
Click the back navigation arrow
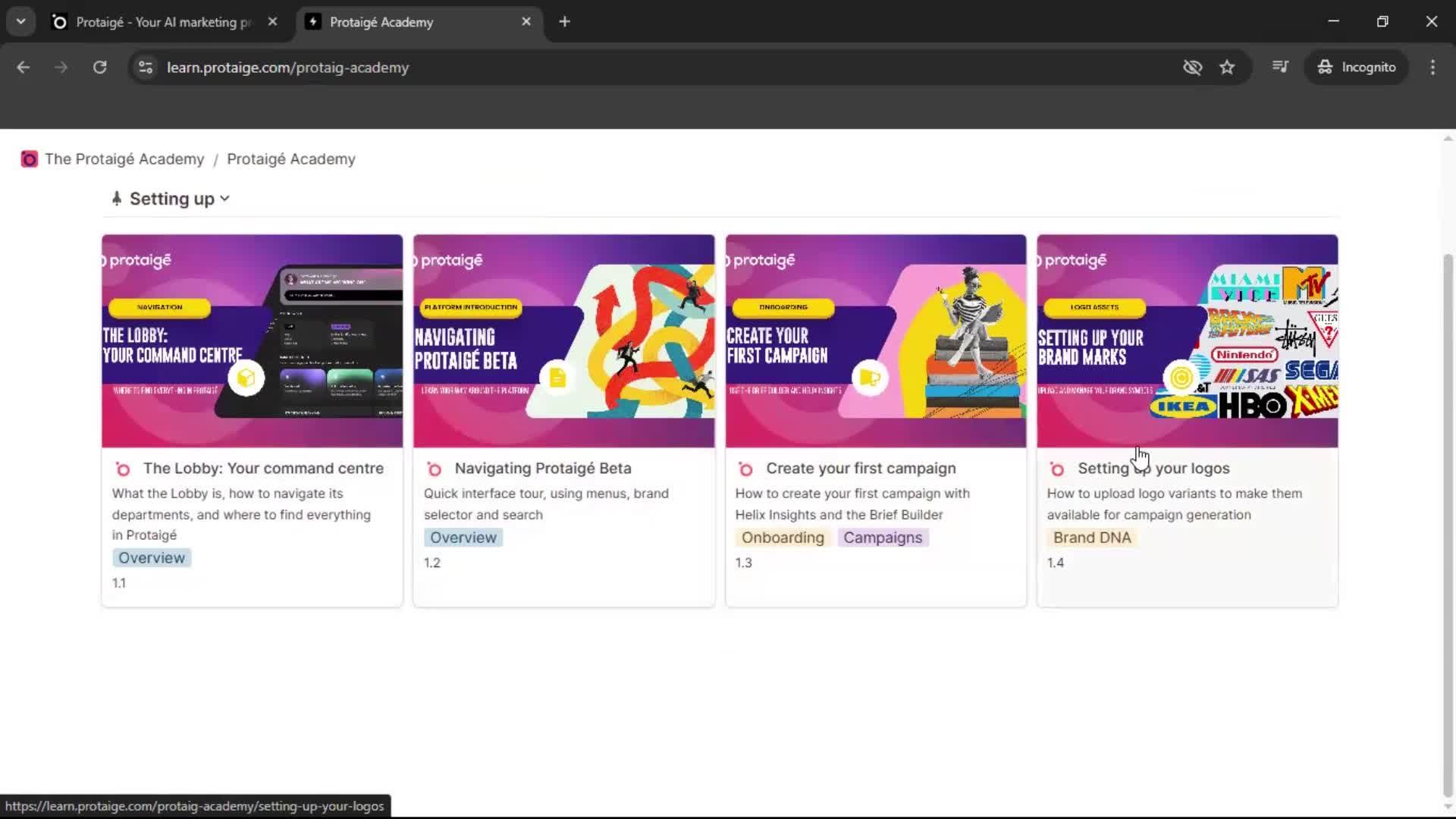click(x=24, y=67)
